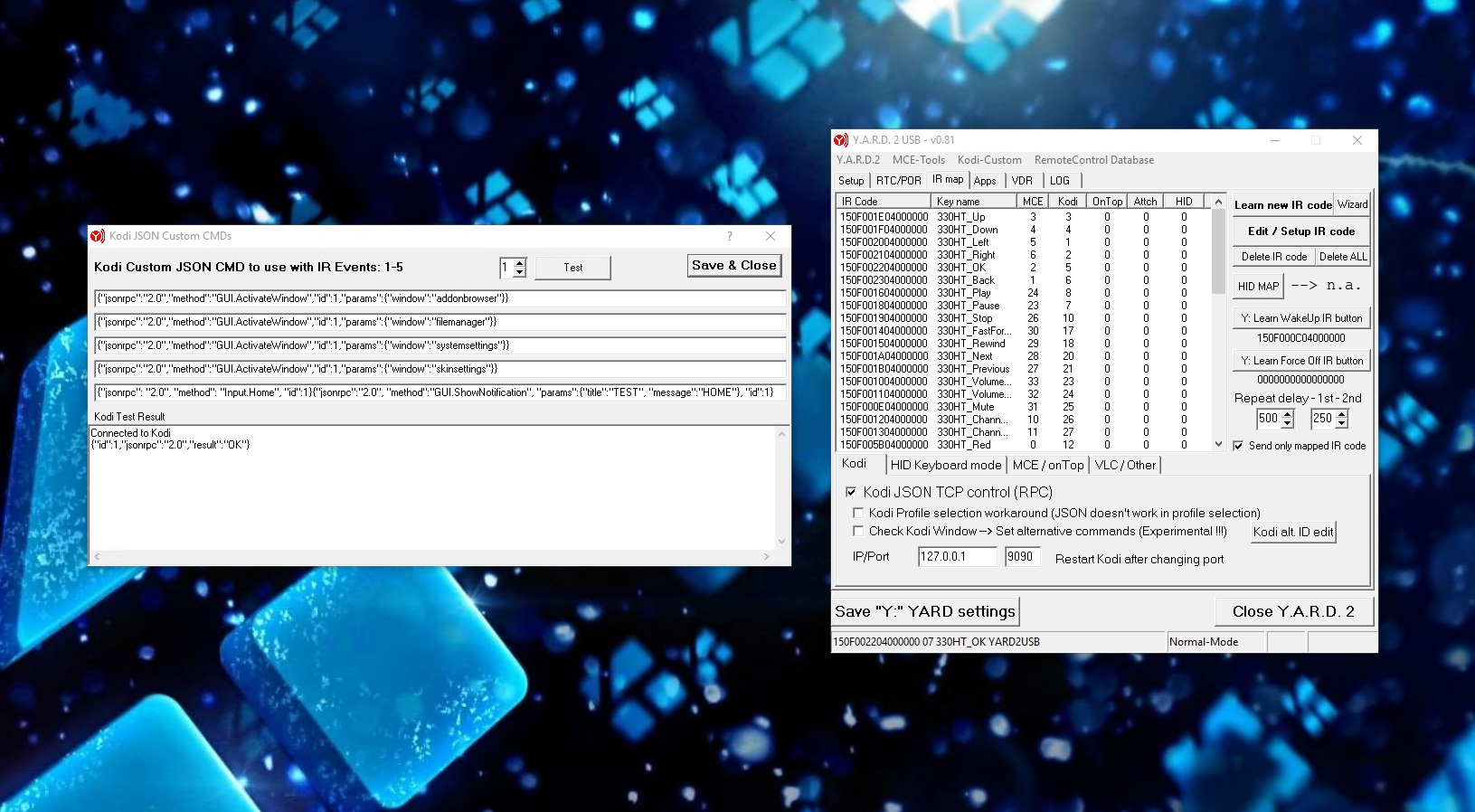Viewport: 1475px width, 812px height.
Task: Switch to VLC / Other tab
Action: click(x=1125, y=465)
